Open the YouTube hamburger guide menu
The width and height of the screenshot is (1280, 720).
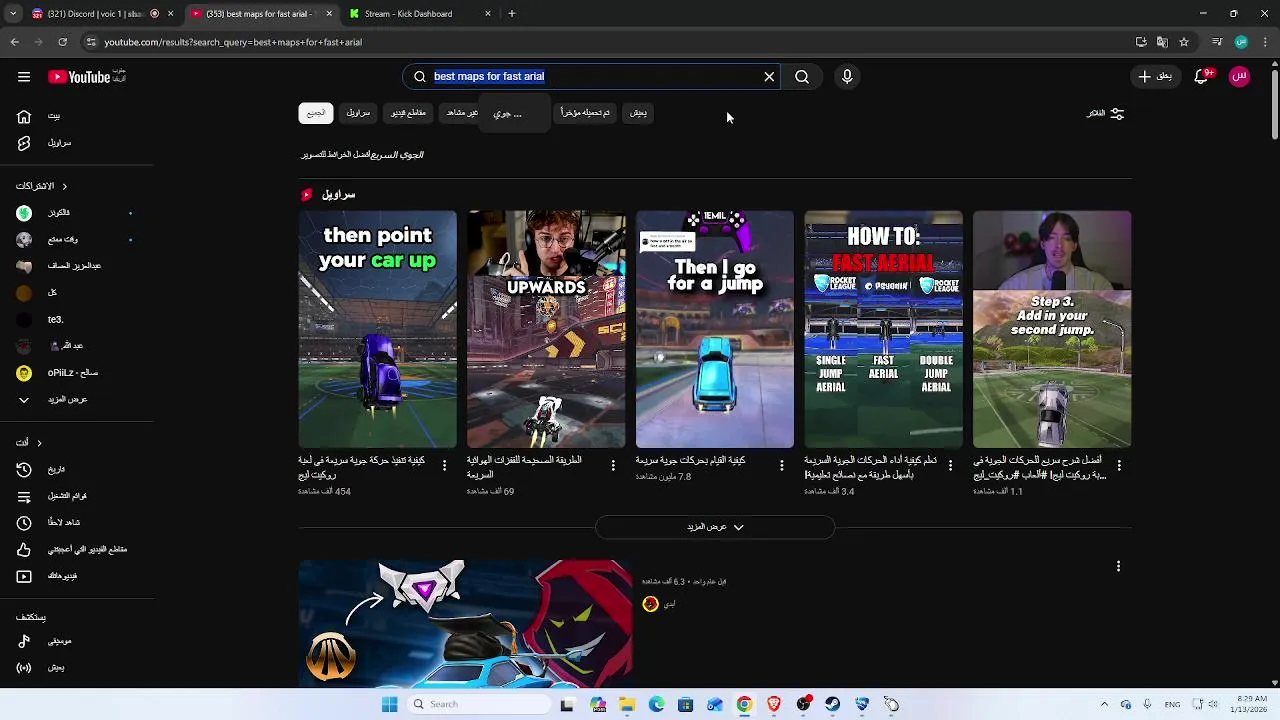point(24,77)
